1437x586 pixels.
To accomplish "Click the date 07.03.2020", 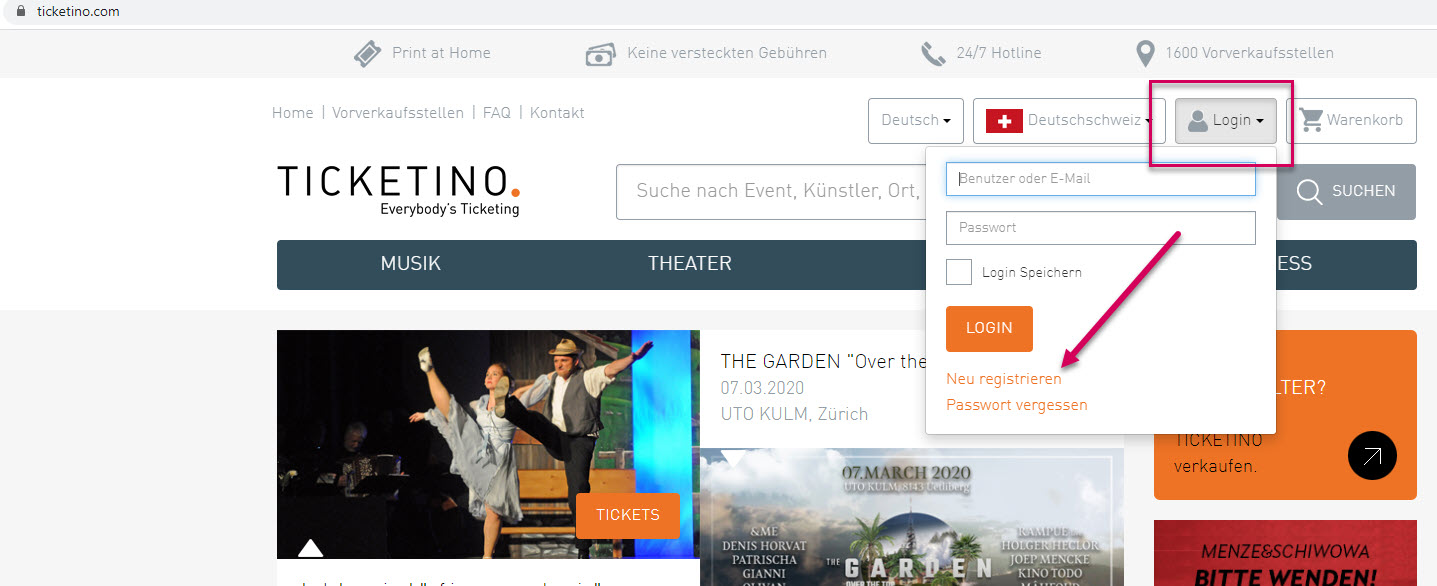I will point(762,388).
